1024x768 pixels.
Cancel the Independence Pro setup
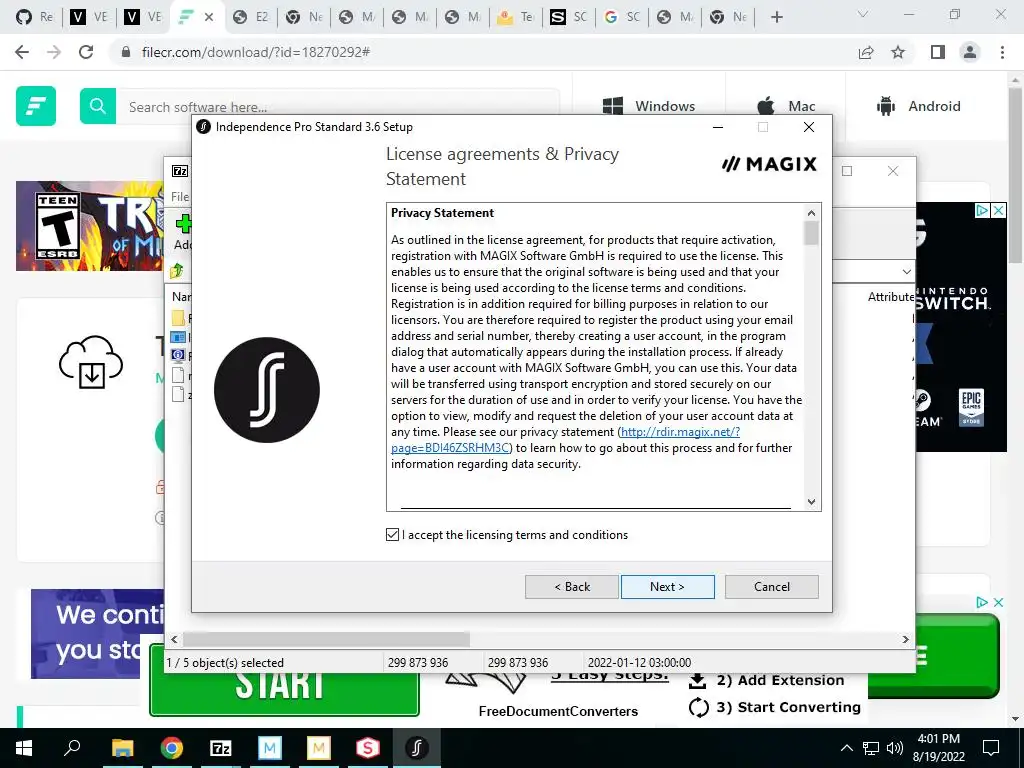coord(771,586)
